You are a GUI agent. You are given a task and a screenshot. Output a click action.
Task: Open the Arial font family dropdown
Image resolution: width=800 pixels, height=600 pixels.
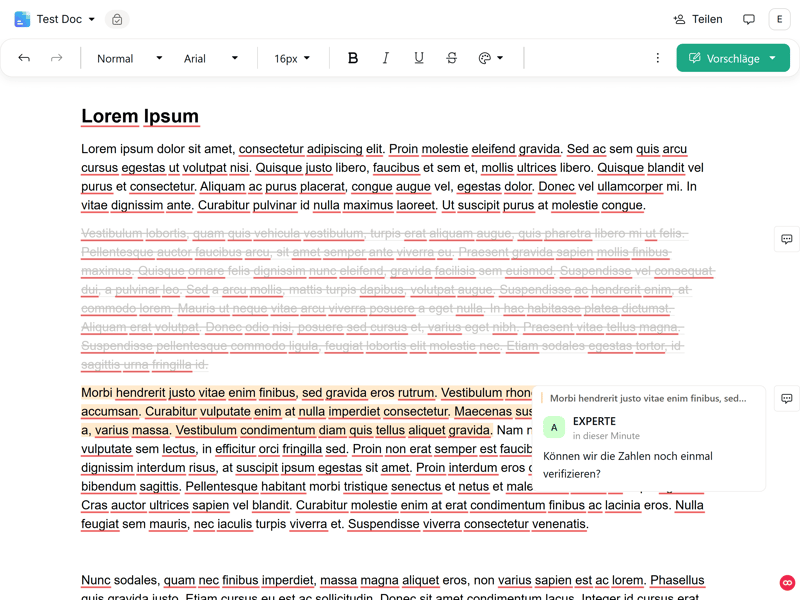pyautogui.click(x=210, y=58)
